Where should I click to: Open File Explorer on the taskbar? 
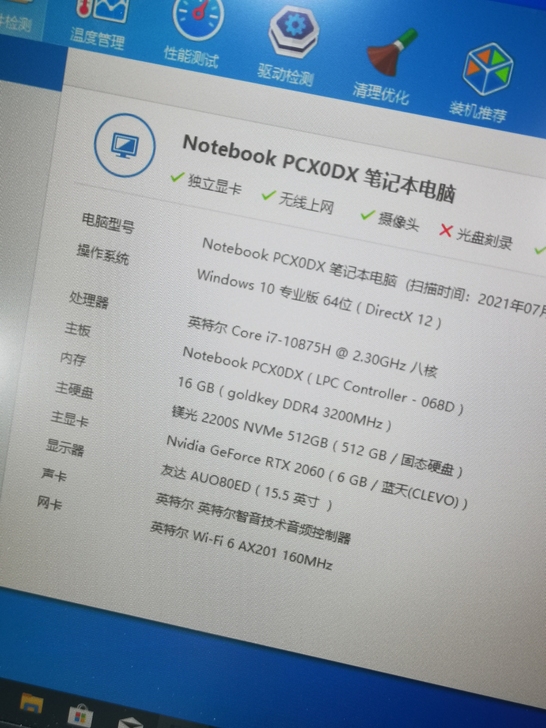click(32, 704)
